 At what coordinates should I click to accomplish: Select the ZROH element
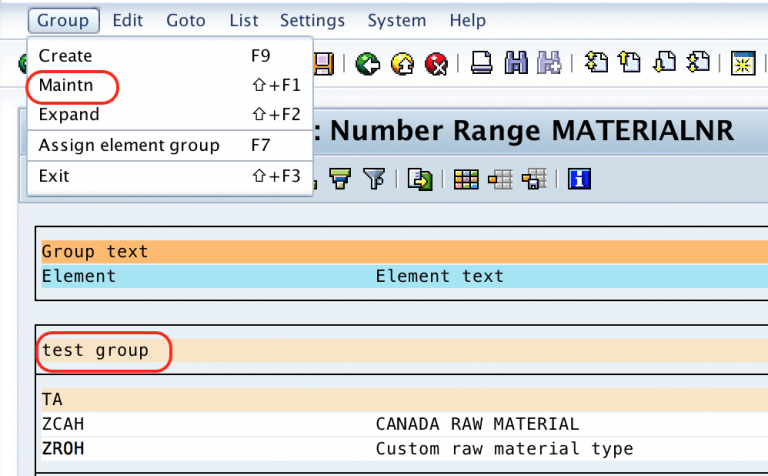[63, 449]
